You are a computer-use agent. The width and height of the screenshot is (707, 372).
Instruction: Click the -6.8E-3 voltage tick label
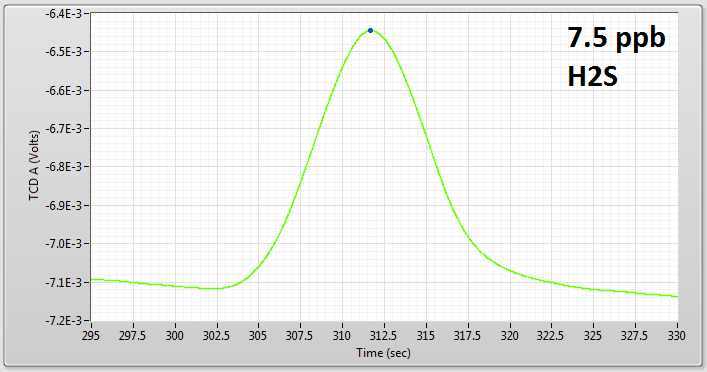pos(63,167)
